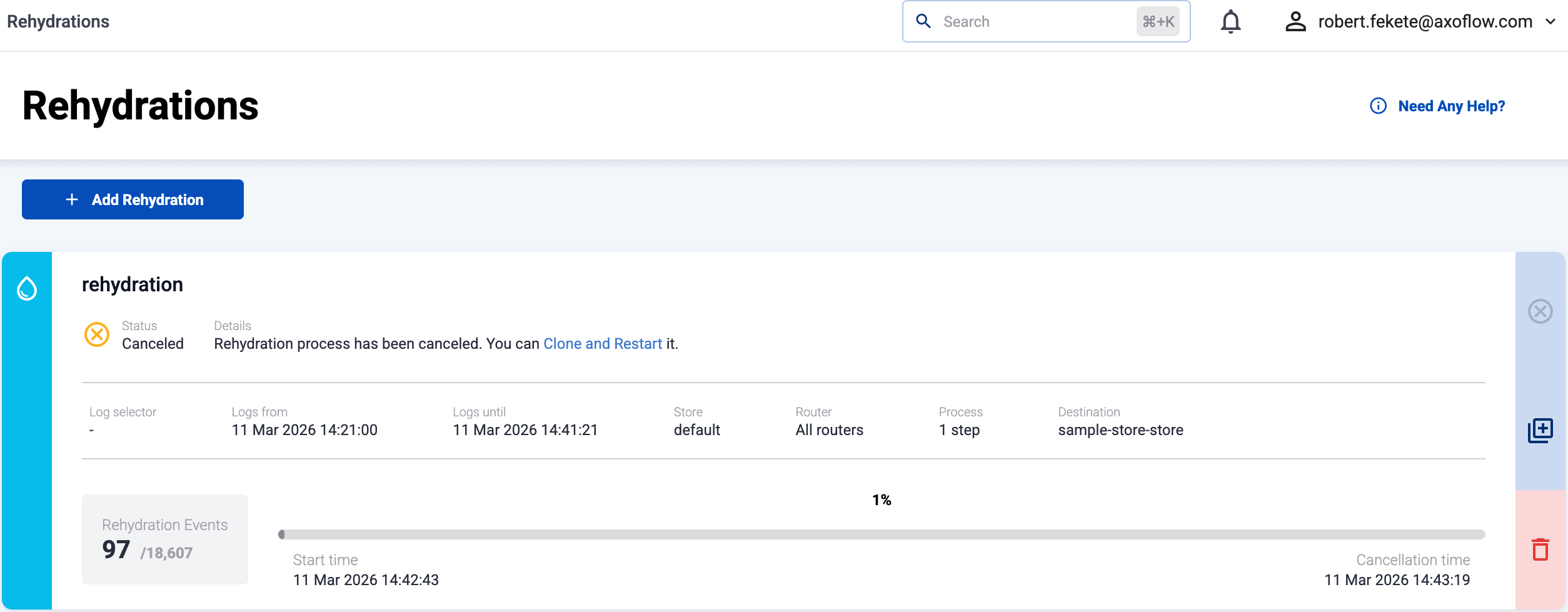This screenshot has width=1568, height=612.
Task: Click the Rehydration Events counter box
Action: 165,539
